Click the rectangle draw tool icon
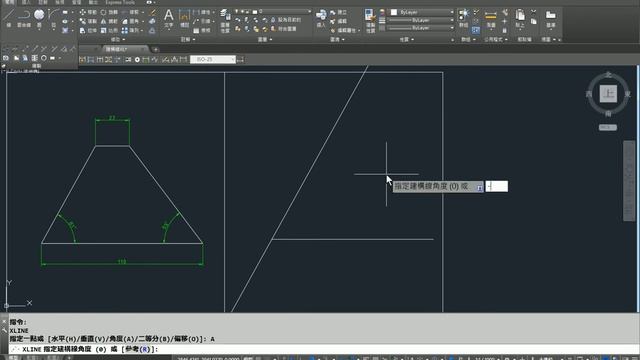This screenshot has height=360, width=640. [x=65, y=12]
